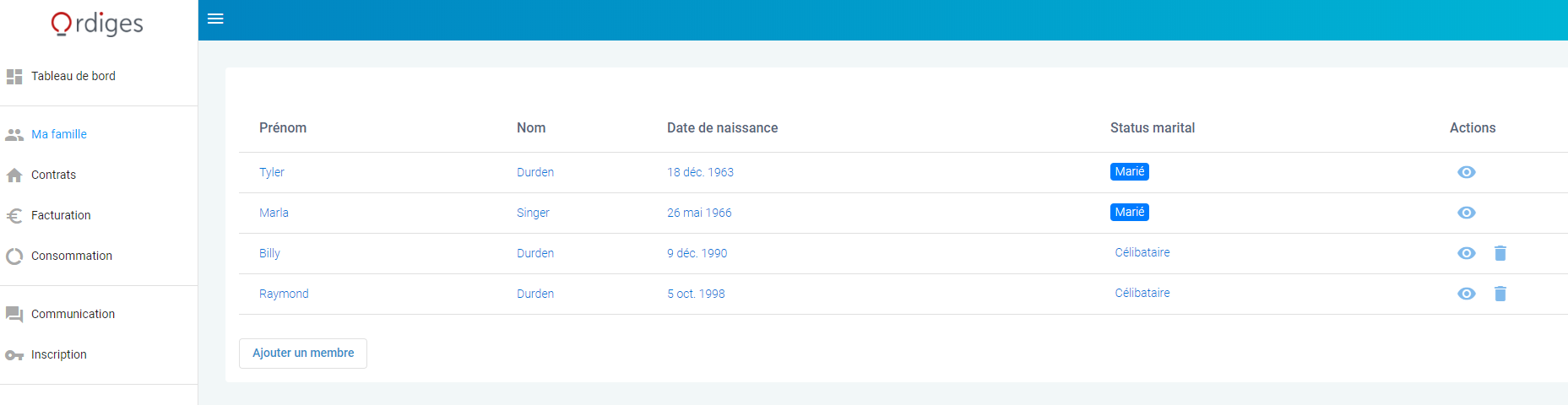Select the Tyler first name cell
1568x405 pixels.
point(272,172)
